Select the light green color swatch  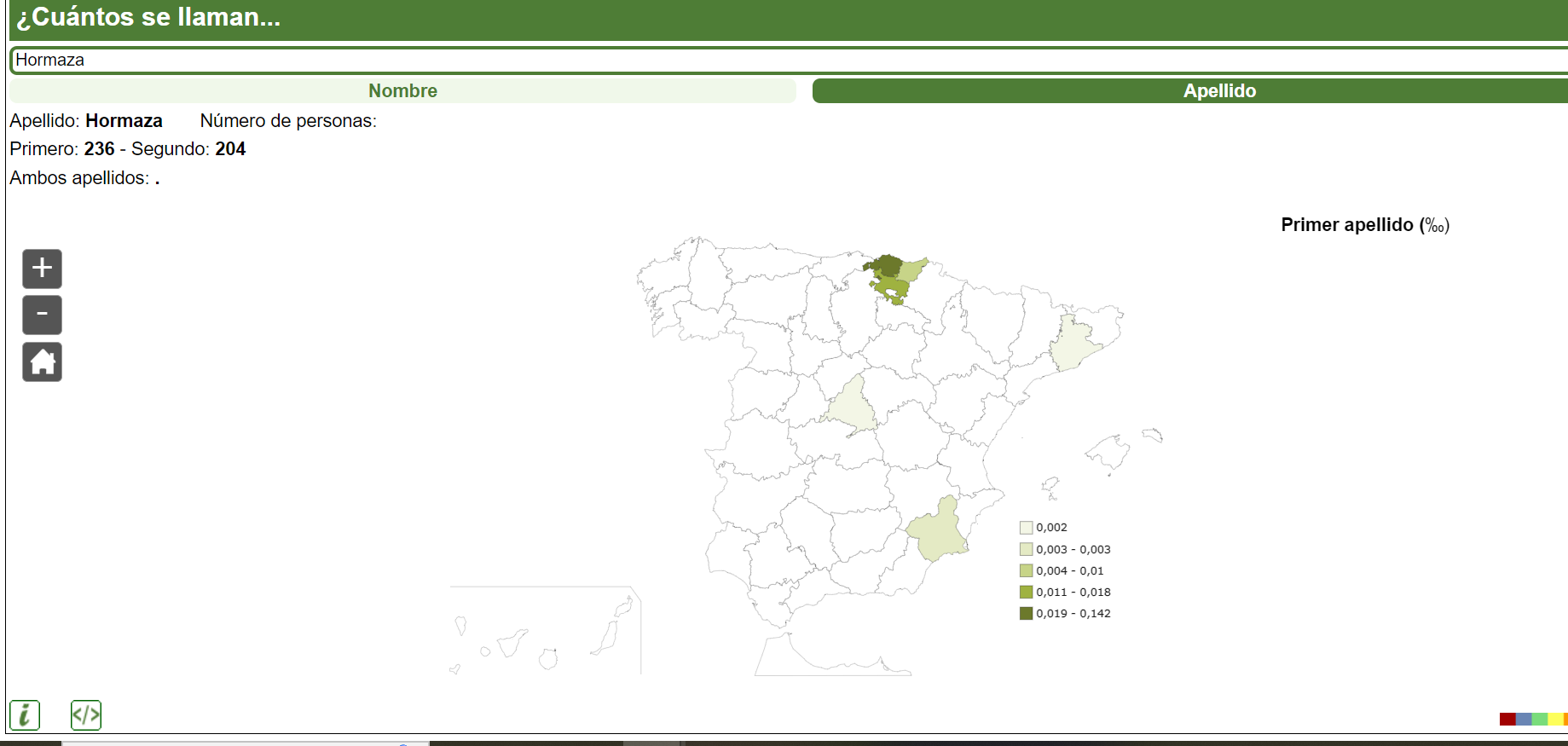(x=1540, y=719)
